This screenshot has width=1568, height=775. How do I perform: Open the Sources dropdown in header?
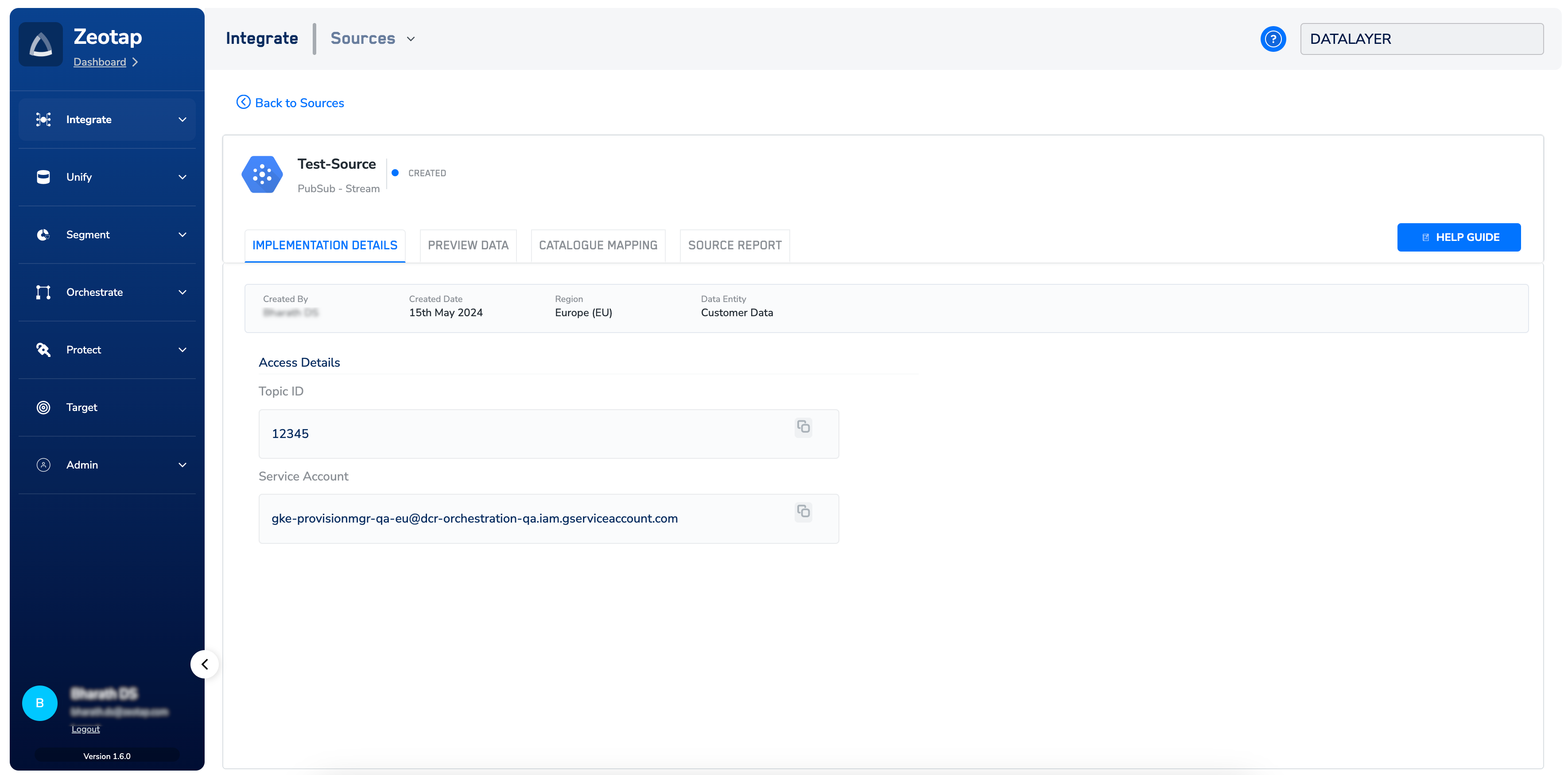373,39
